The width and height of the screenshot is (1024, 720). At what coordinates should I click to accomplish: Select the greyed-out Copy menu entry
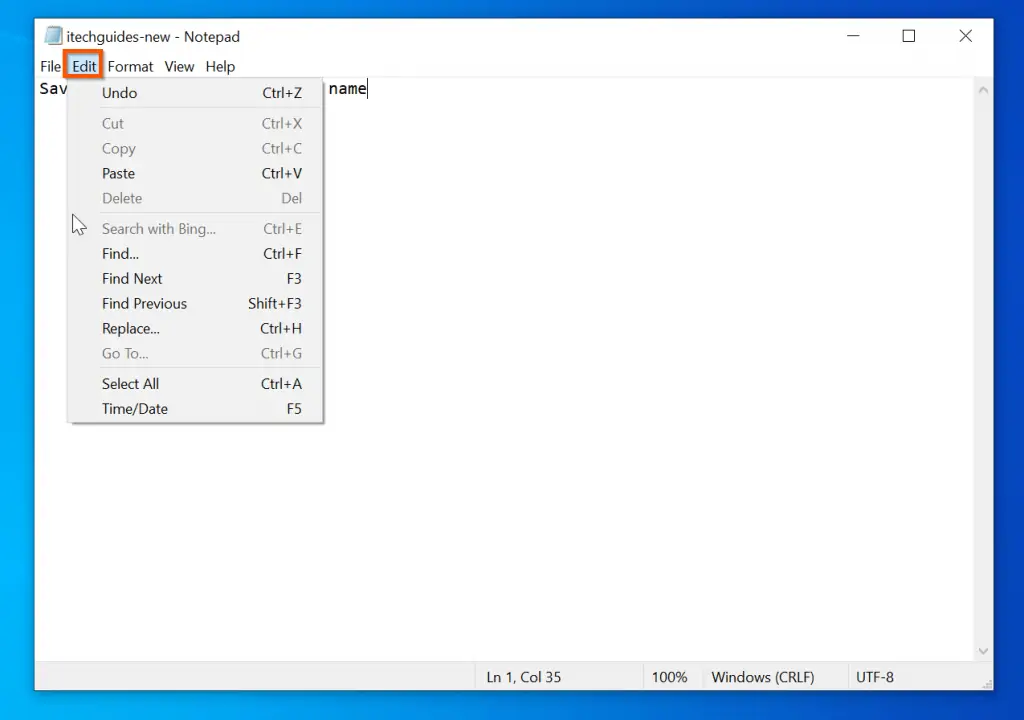pos(195,148)
